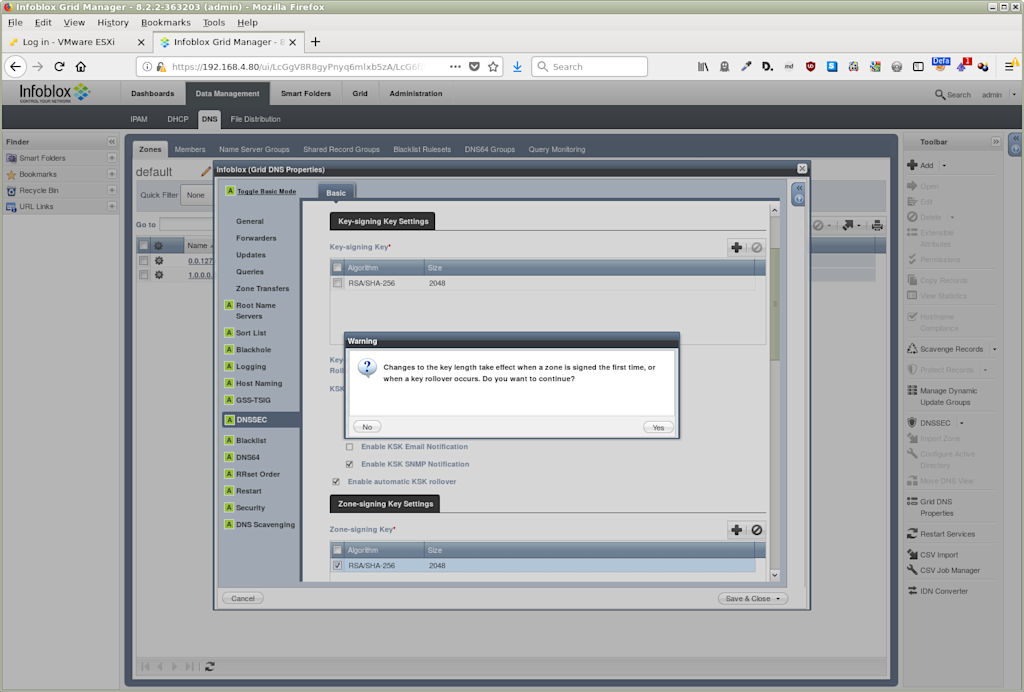The height and width of the screenshot is (692, 1024).
Task: Go to Firefox home page
Action: tap(81, 67)
